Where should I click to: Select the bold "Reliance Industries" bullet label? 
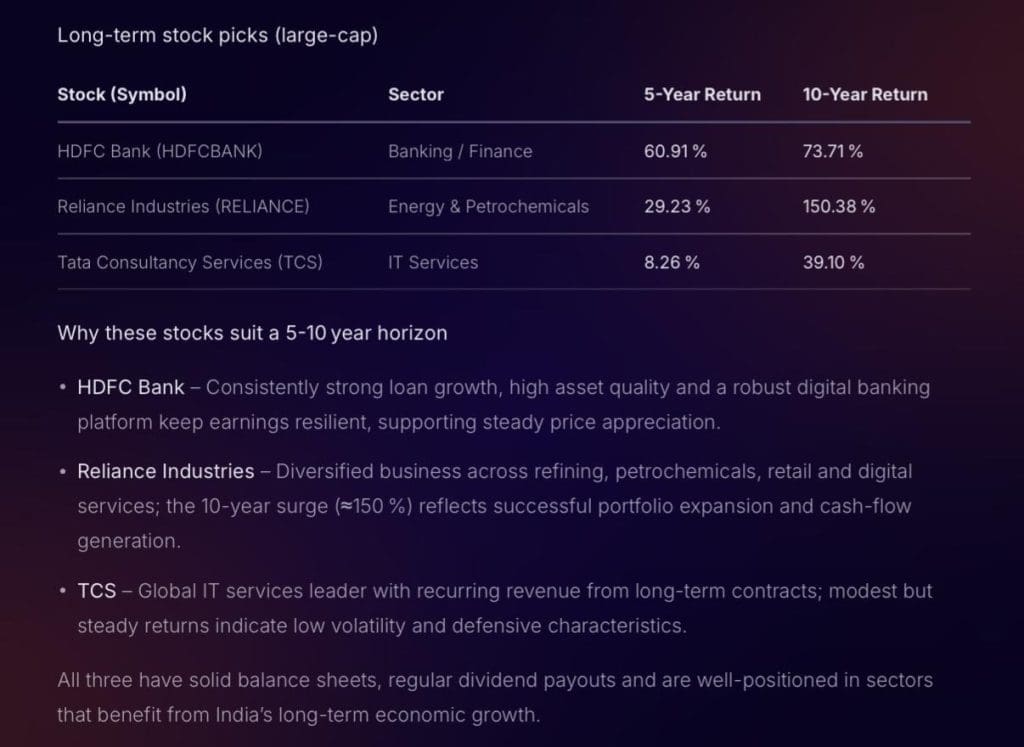(x=166, y=471)
